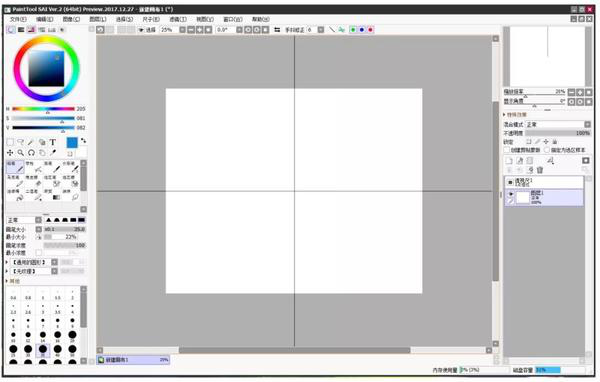Select the move tool
This screenshot has width=600, height=382.
click(10, 153)
